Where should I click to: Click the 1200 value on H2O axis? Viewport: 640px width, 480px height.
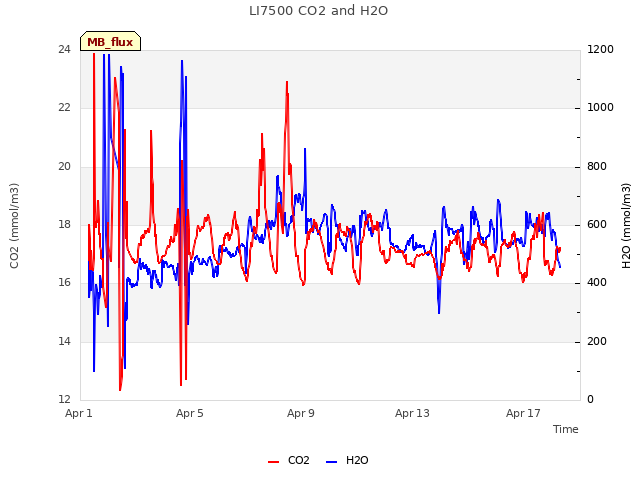(x=600, y=49)
